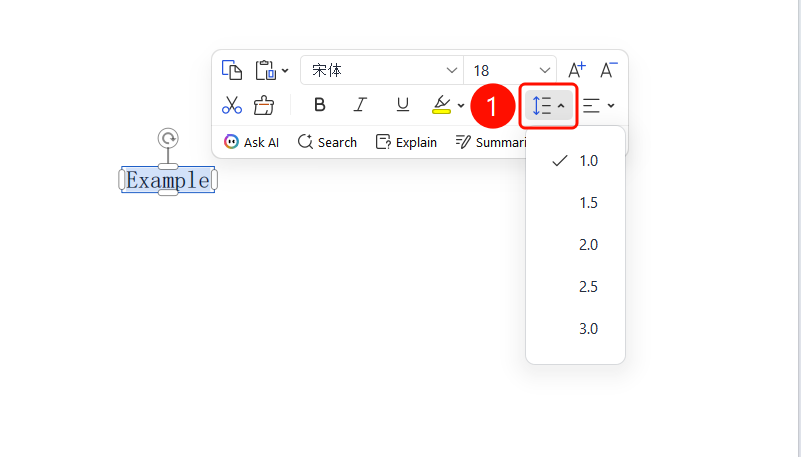Apply the yellow highlight color
Image resolution: width=801 pixels, height=457 pixels.
(x=441, y=105)
